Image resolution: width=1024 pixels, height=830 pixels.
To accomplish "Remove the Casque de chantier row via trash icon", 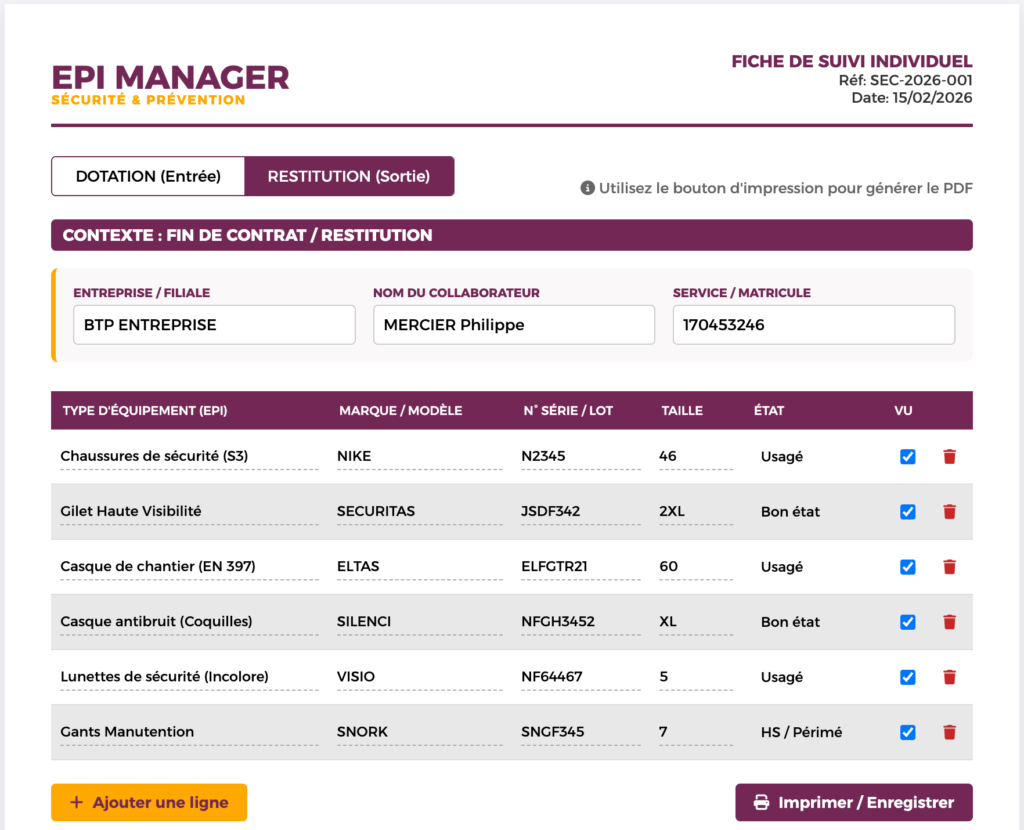I will click(949, 567).
